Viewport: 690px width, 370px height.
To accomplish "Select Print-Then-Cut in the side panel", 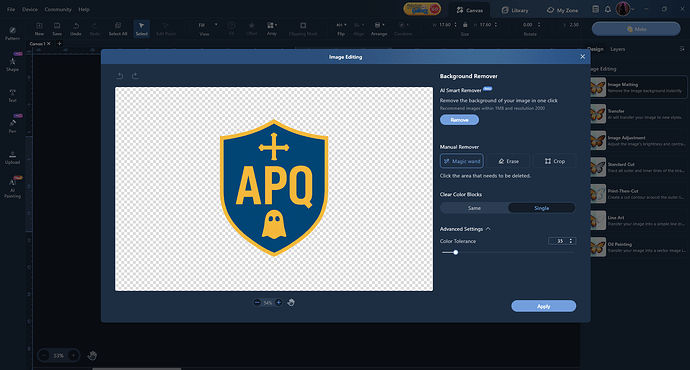I will [x=638, y=194].
